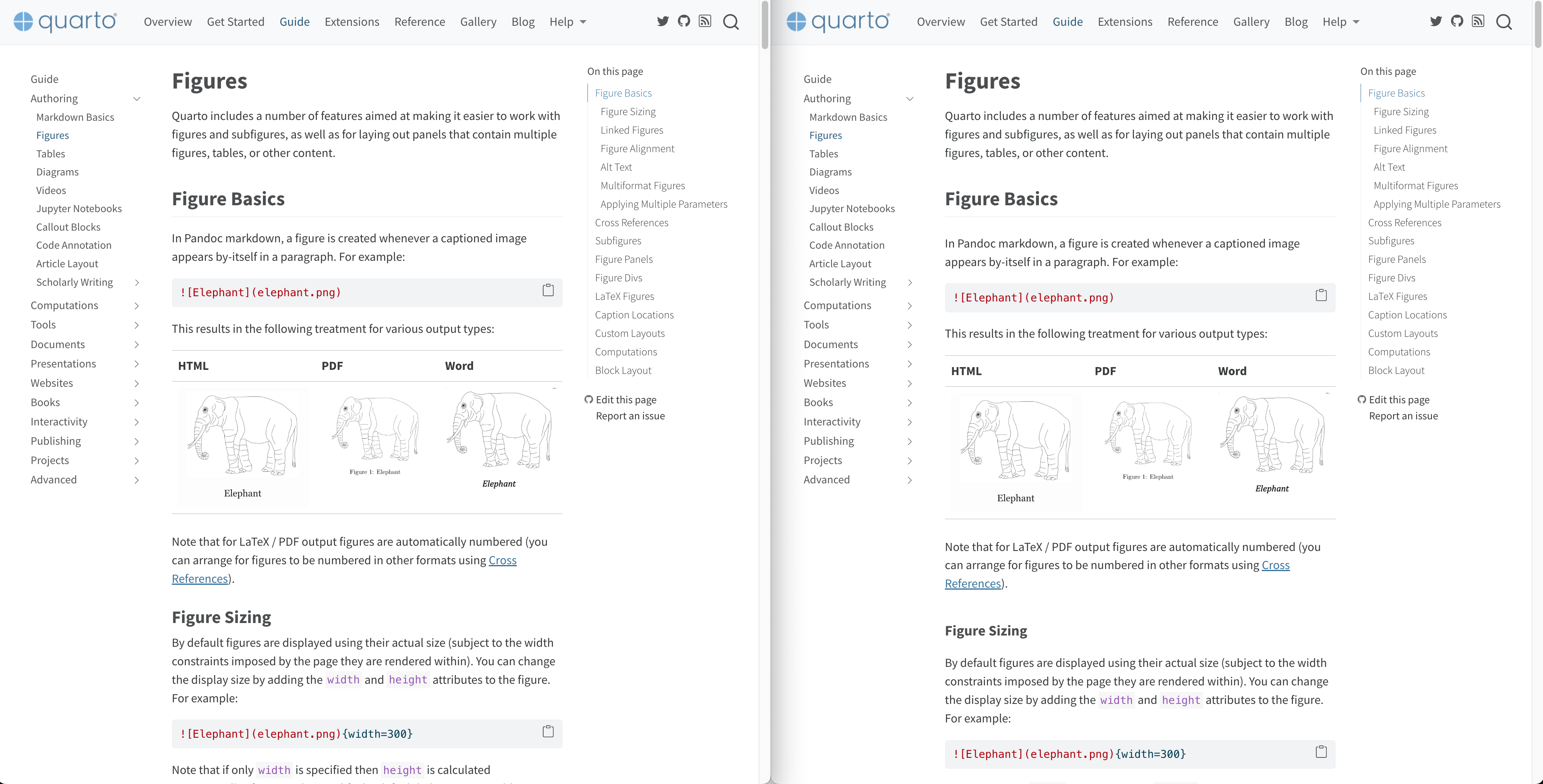Select Extensions in left window navbar
The height and width of the screenshot is (784, 1543).
click(x=352, y=22)
